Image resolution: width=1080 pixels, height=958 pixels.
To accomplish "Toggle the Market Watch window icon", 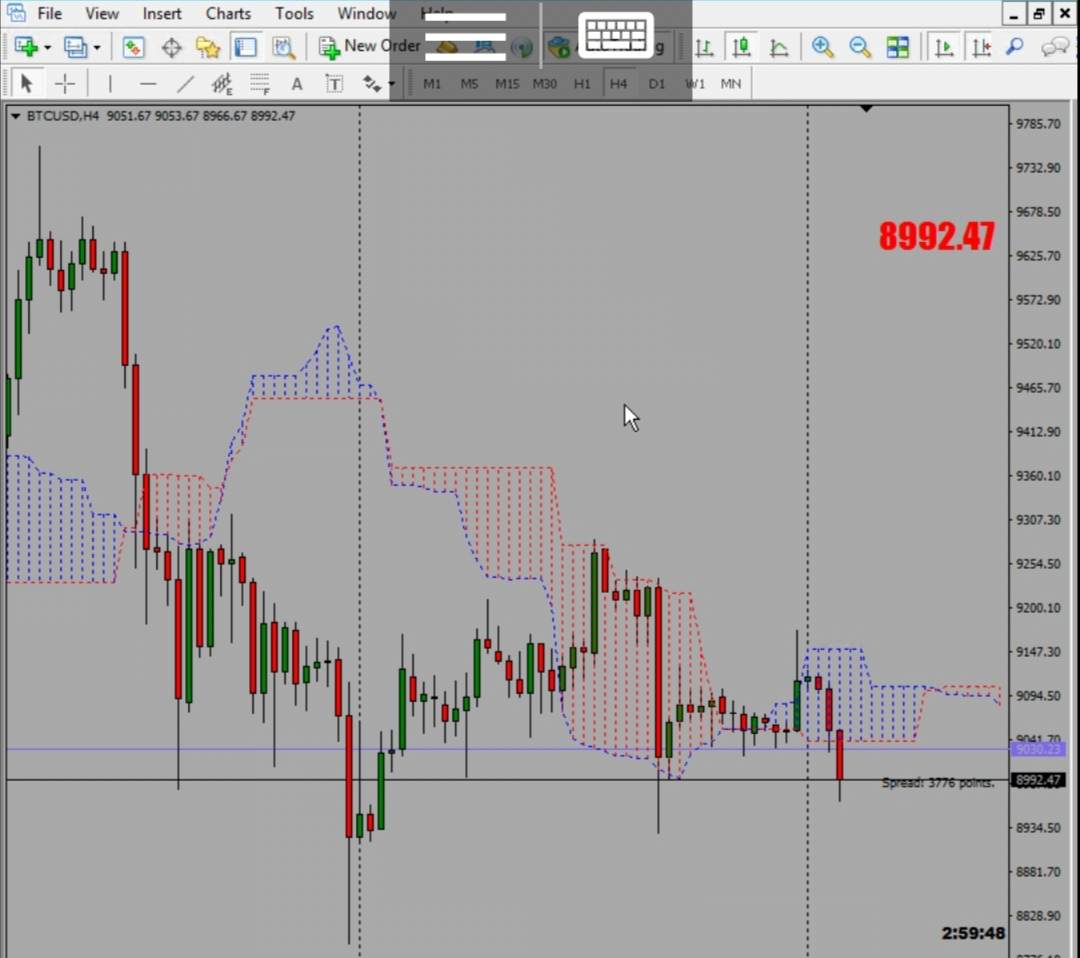I will (x=133, y=47).
